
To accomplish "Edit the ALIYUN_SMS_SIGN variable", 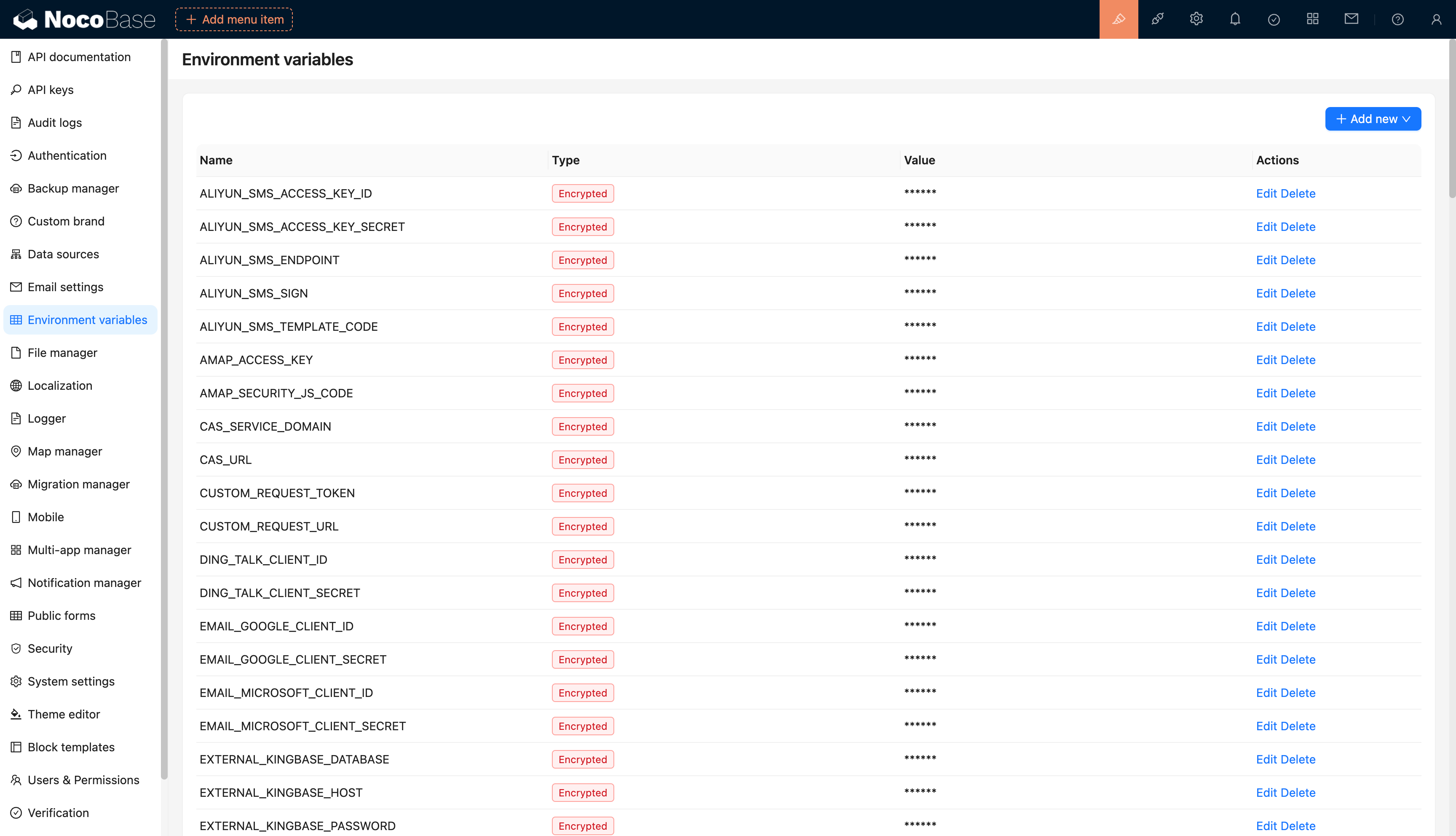I will click(1266, 293).
